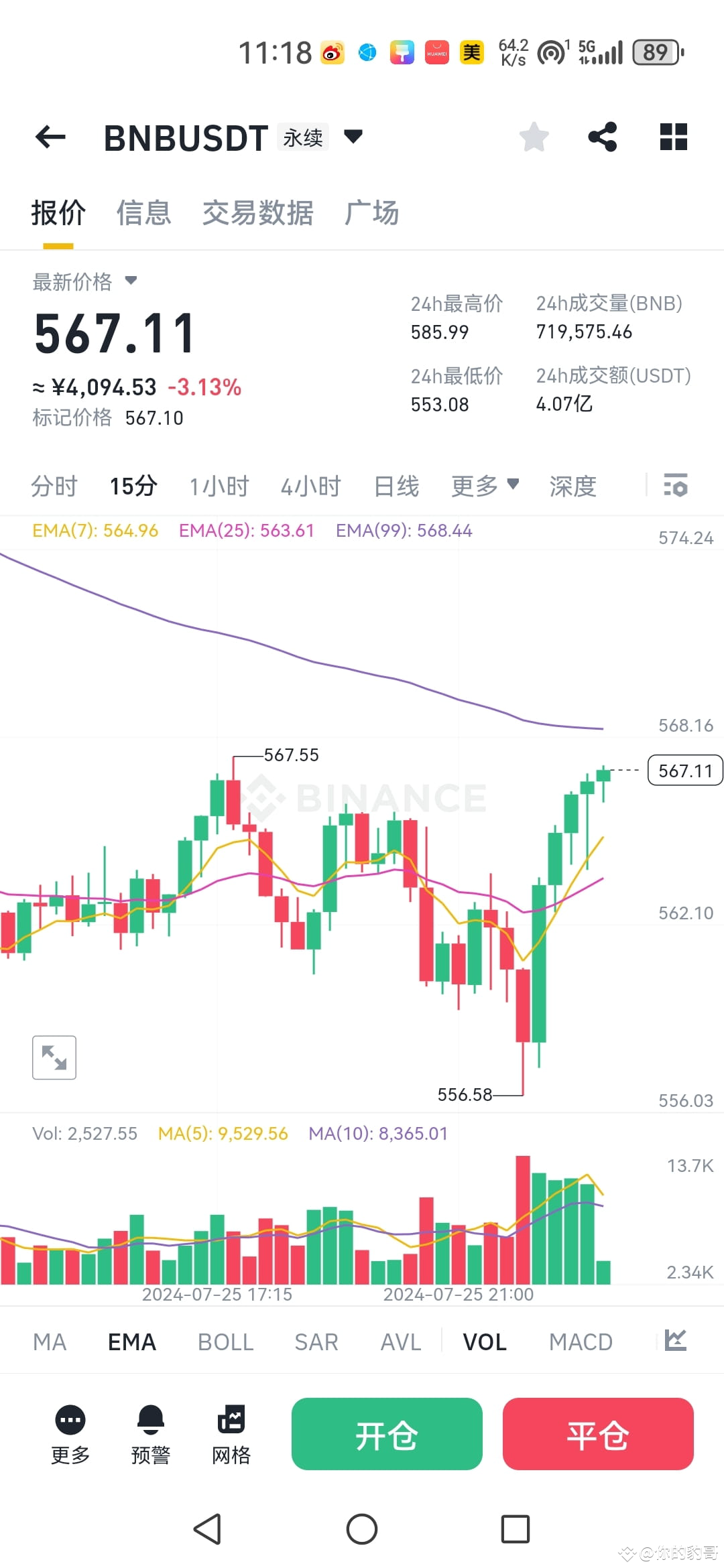Select the 15分 candlestick timeframe

click(x=133, y=486)
